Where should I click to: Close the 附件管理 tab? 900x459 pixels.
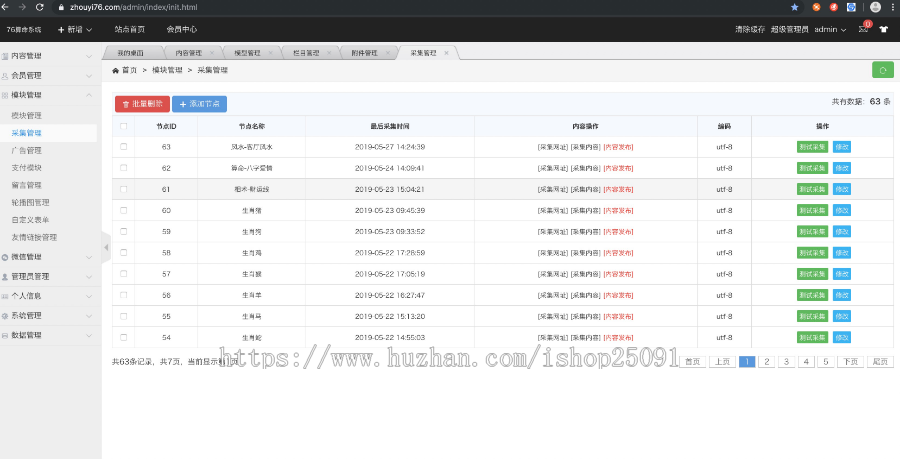[387, 53]
